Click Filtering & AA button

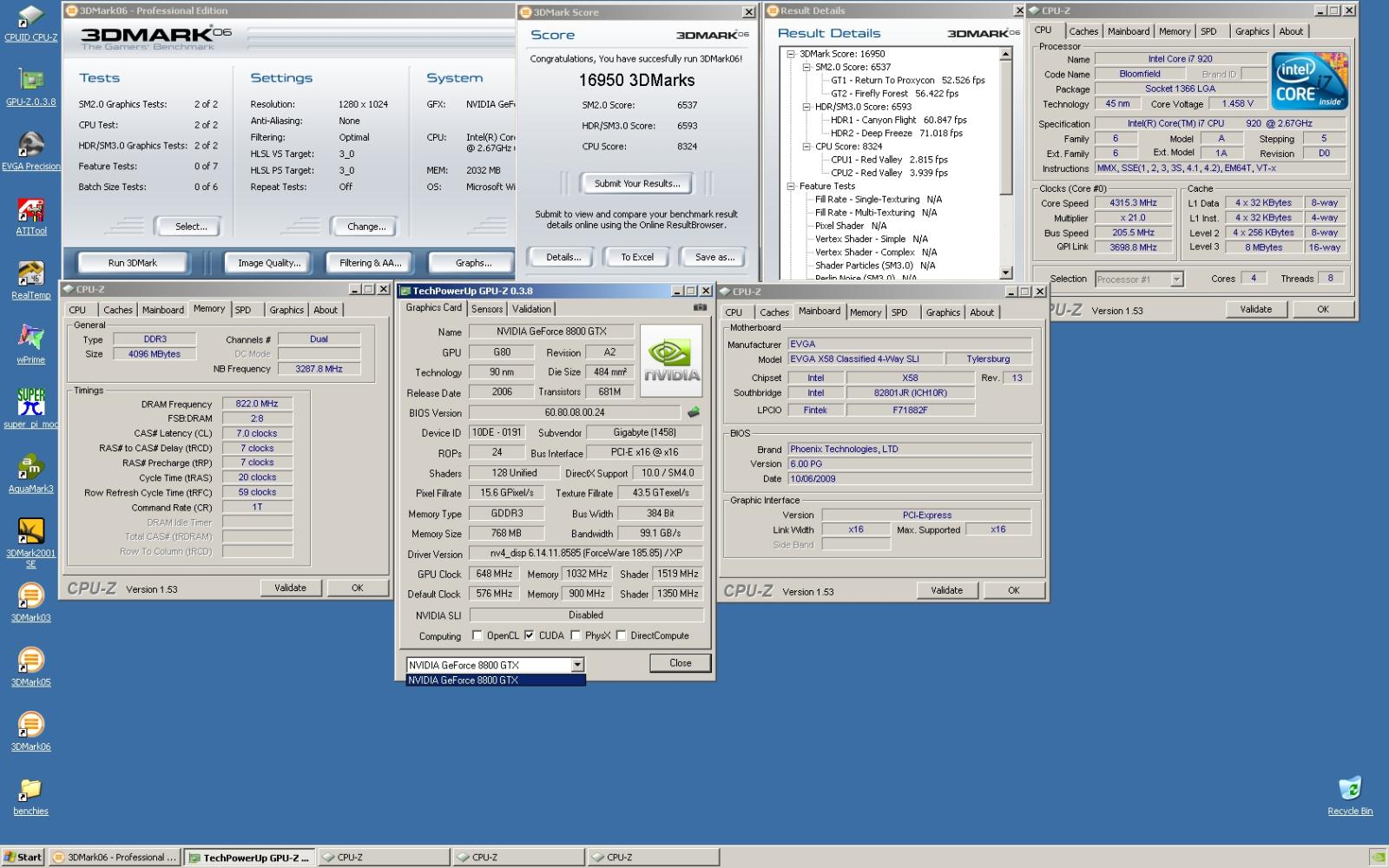pyautogui.click(x=370, y=263)
